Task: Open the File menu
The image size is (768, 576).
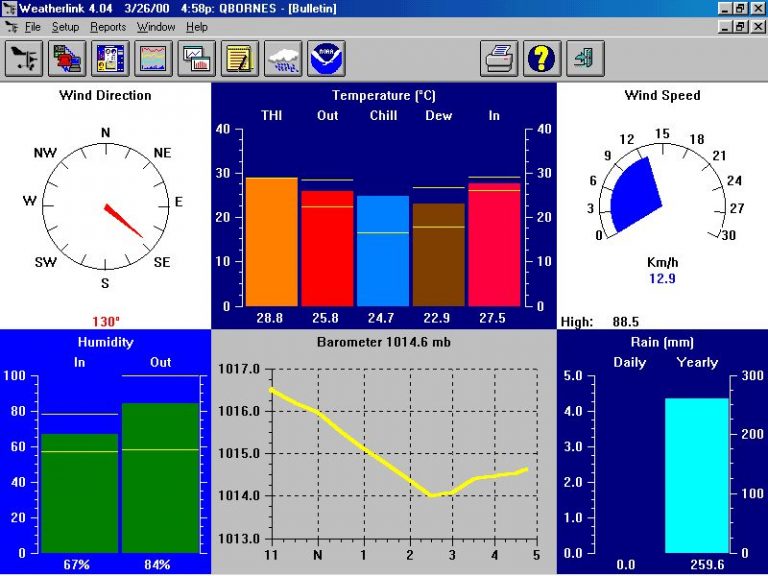Action: pos(33,27)
